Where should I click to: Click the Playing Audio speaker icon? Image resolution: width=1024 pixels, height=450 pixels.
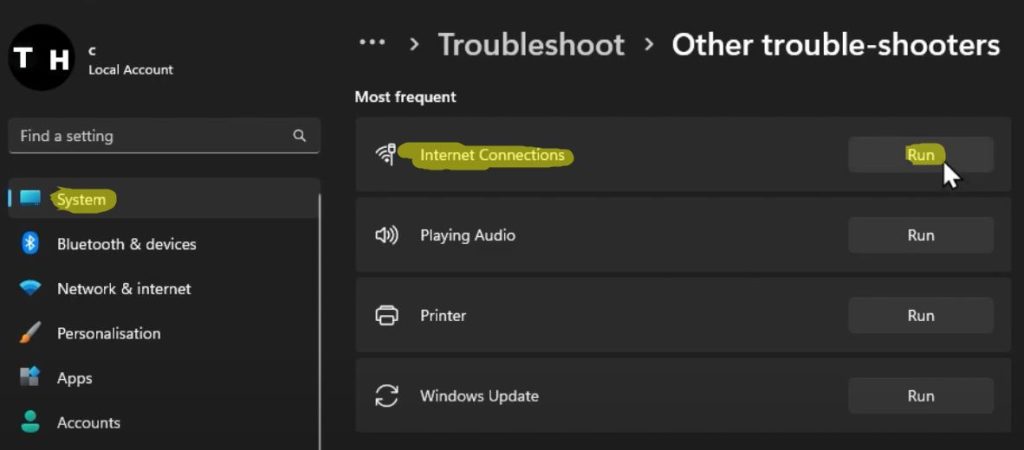tap(386, 235)
